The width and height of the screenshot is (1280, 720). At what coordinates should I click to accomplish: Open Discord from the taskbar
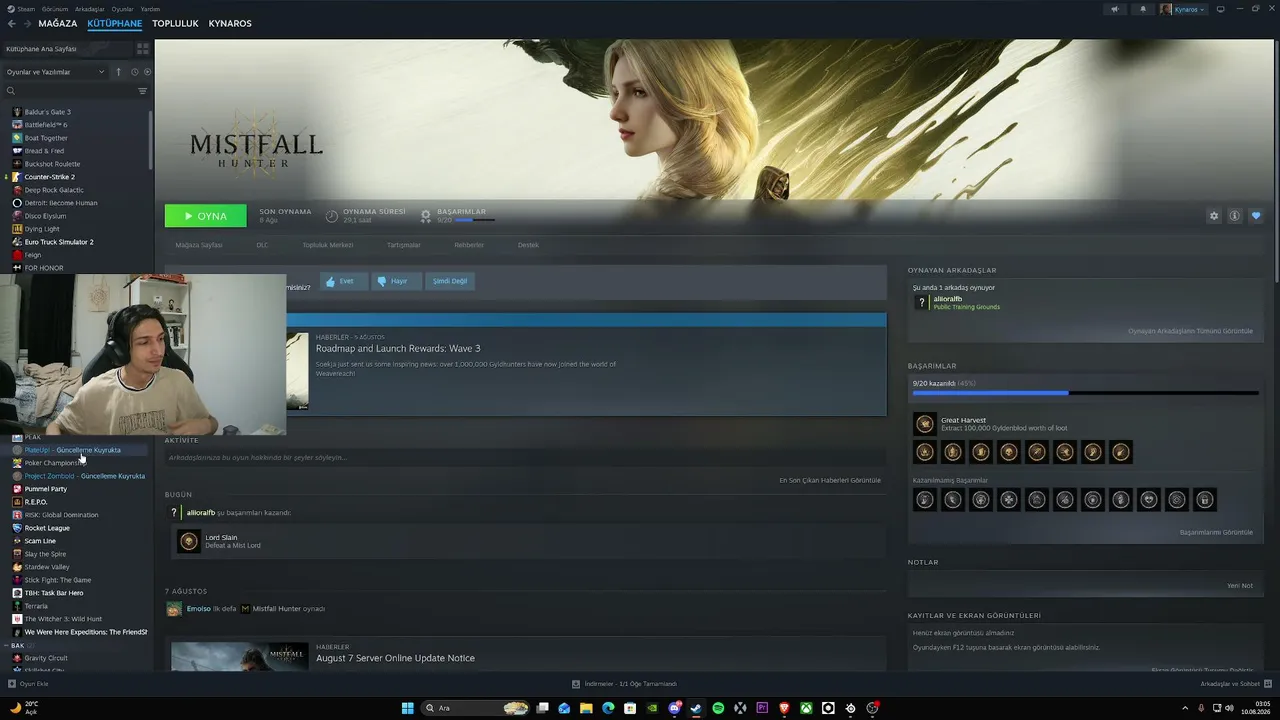[x=674, y=708]
